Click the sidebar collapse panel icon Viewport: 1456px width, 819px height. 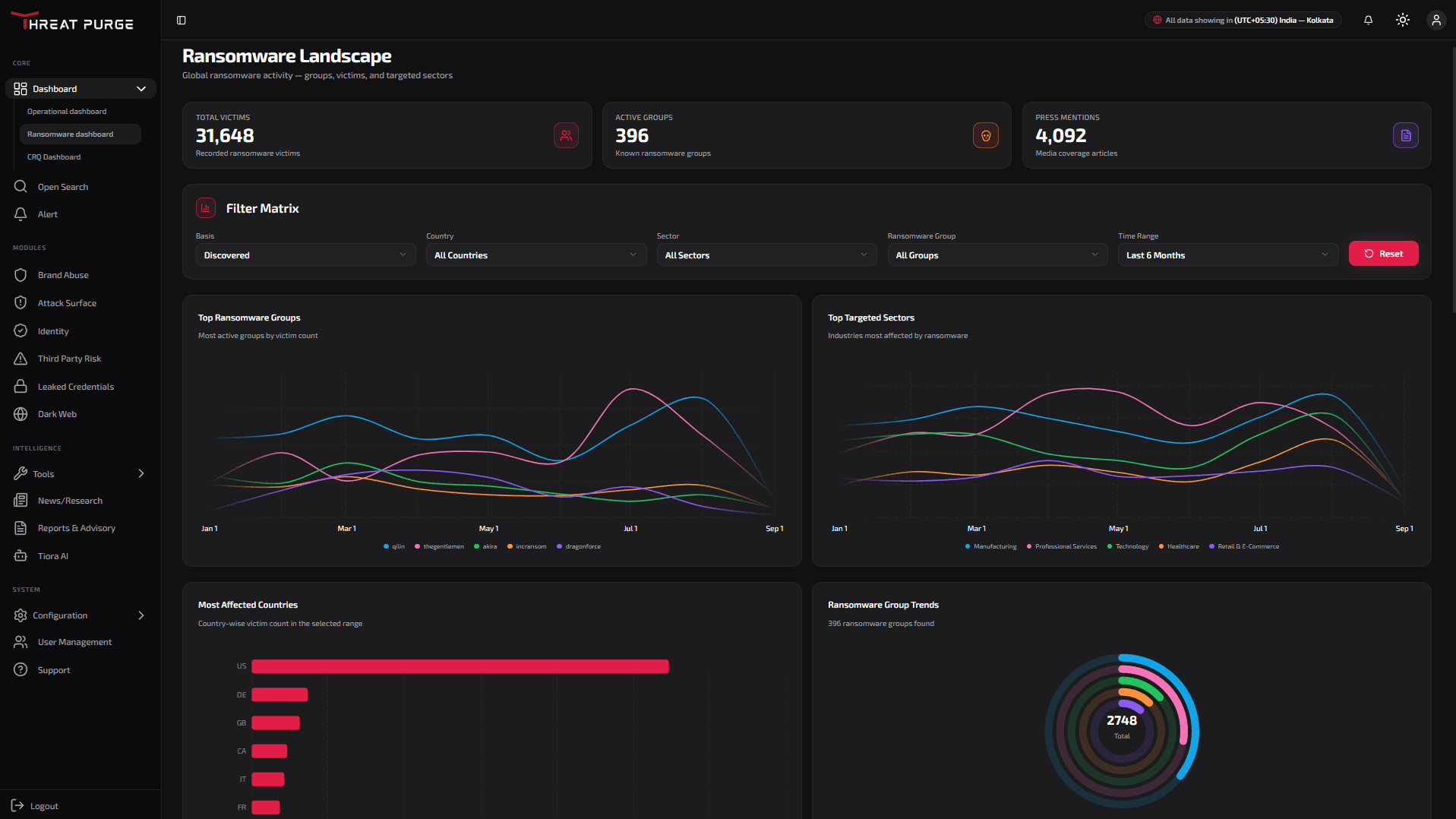point(181,21)
